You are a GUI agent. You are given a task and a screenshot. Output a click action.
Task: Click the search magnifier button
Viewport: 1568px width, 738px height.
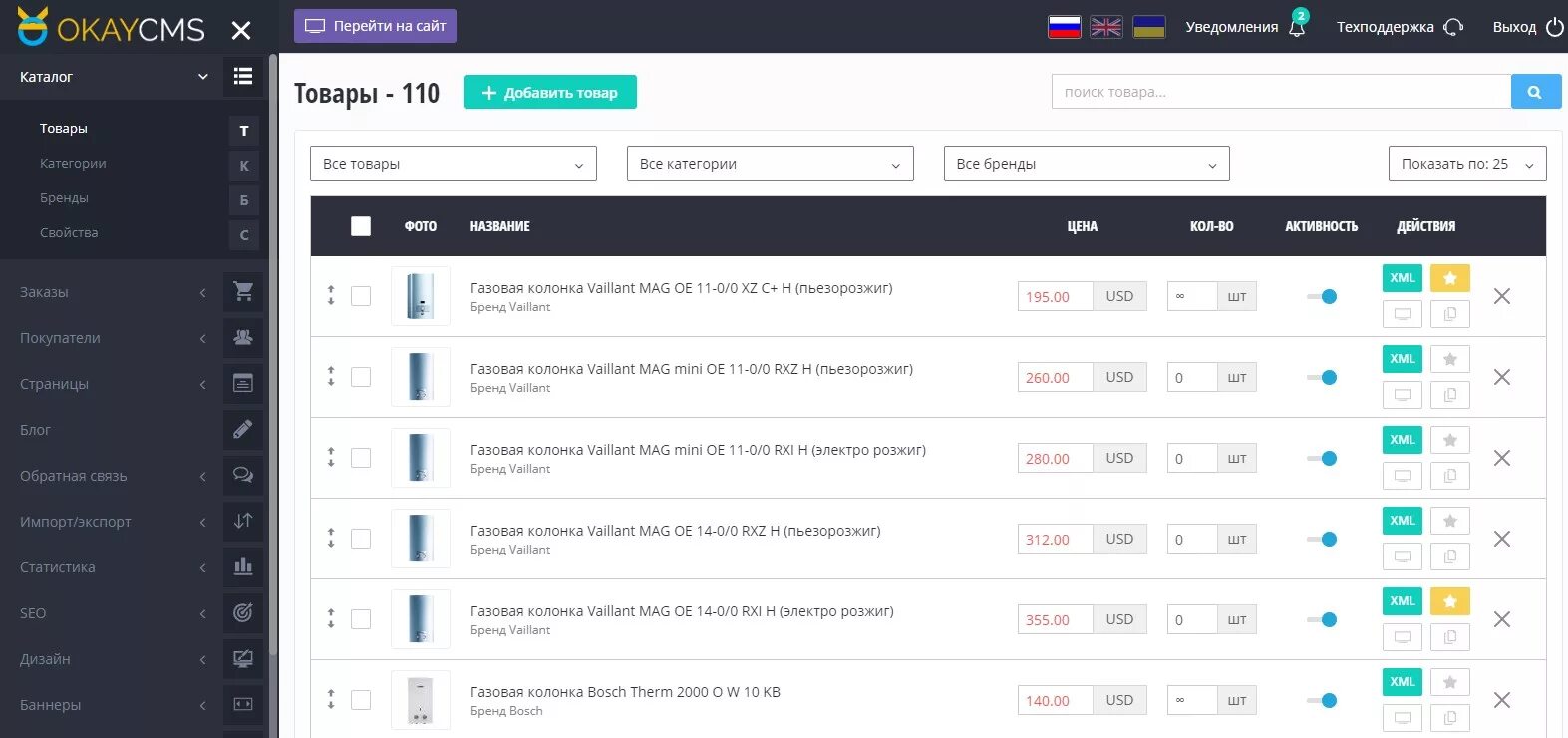tap(1535, 92)
